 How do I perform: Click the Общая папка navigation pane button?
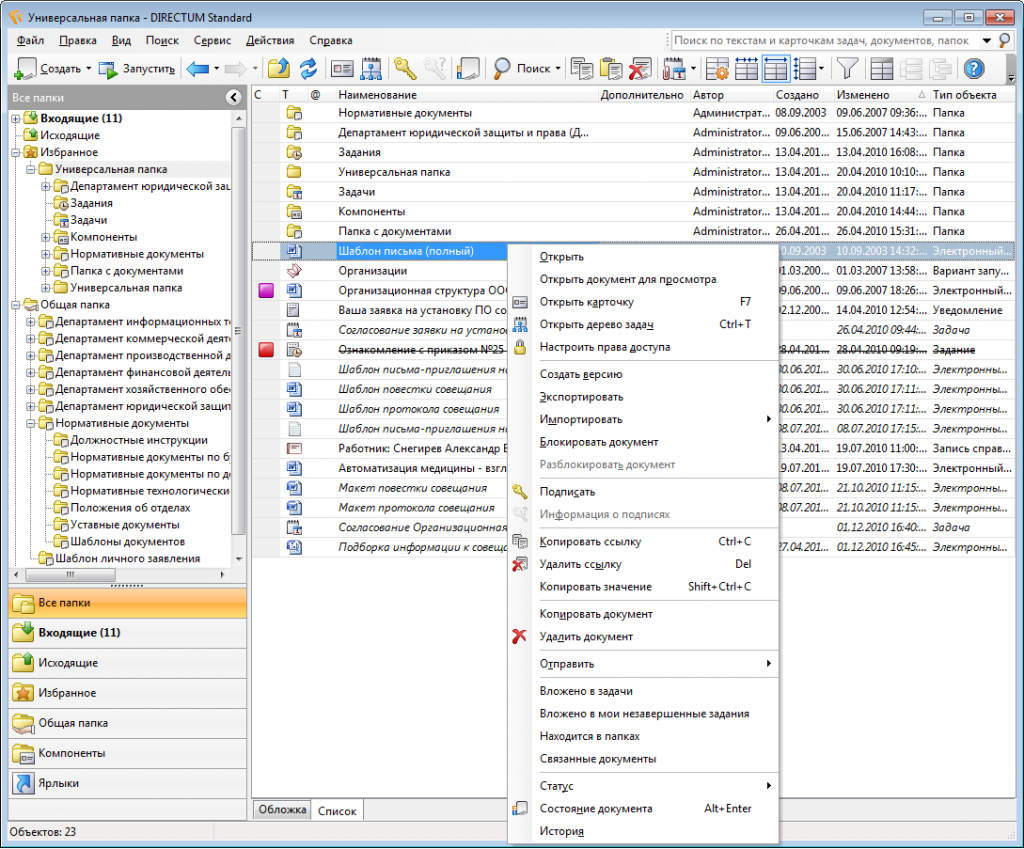[x=127, y=723]
